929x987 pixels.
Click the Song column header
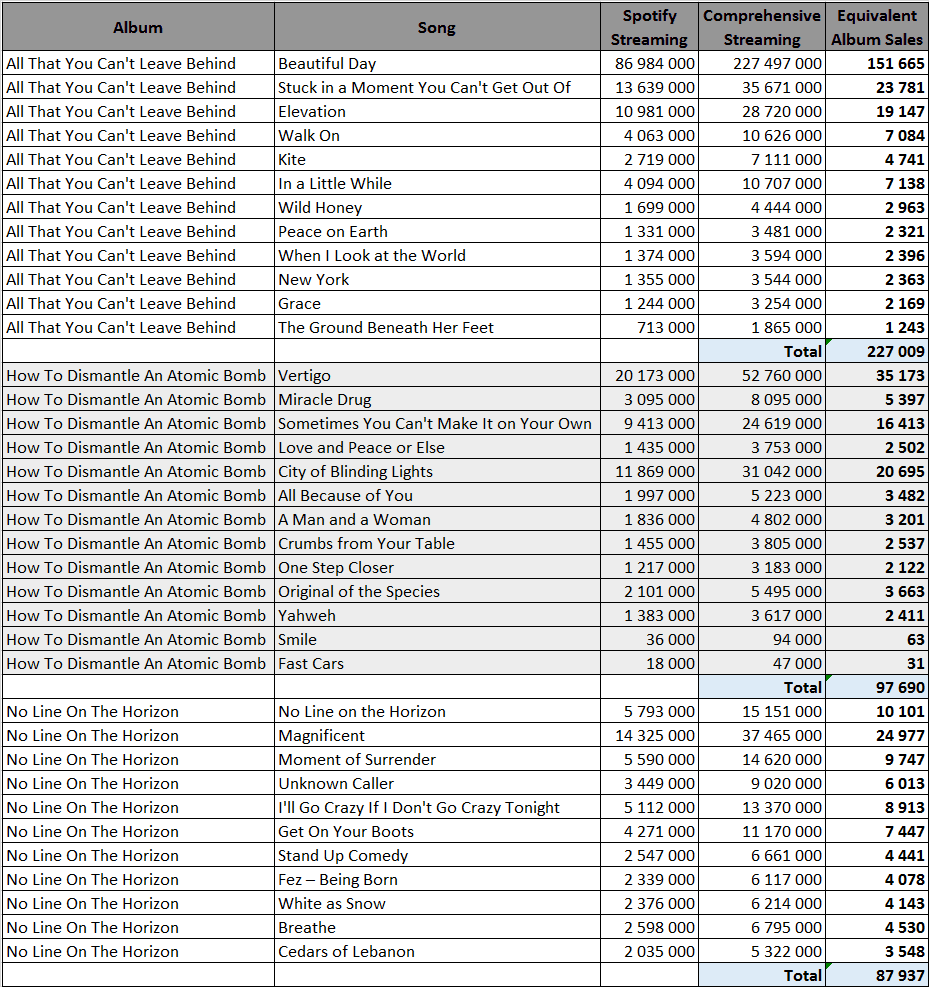click(437, 27)
